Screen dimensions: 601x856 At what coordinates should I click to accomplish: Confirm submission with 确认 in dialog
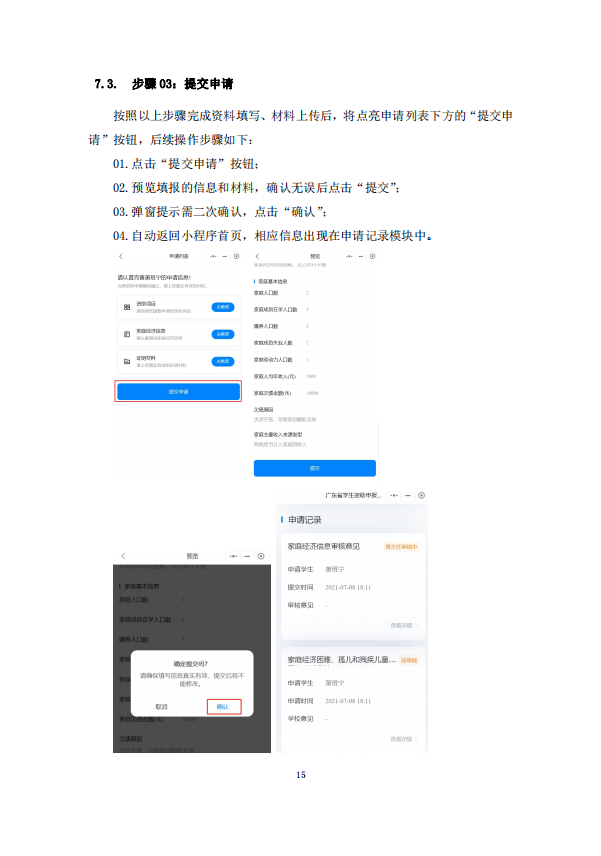224,706
